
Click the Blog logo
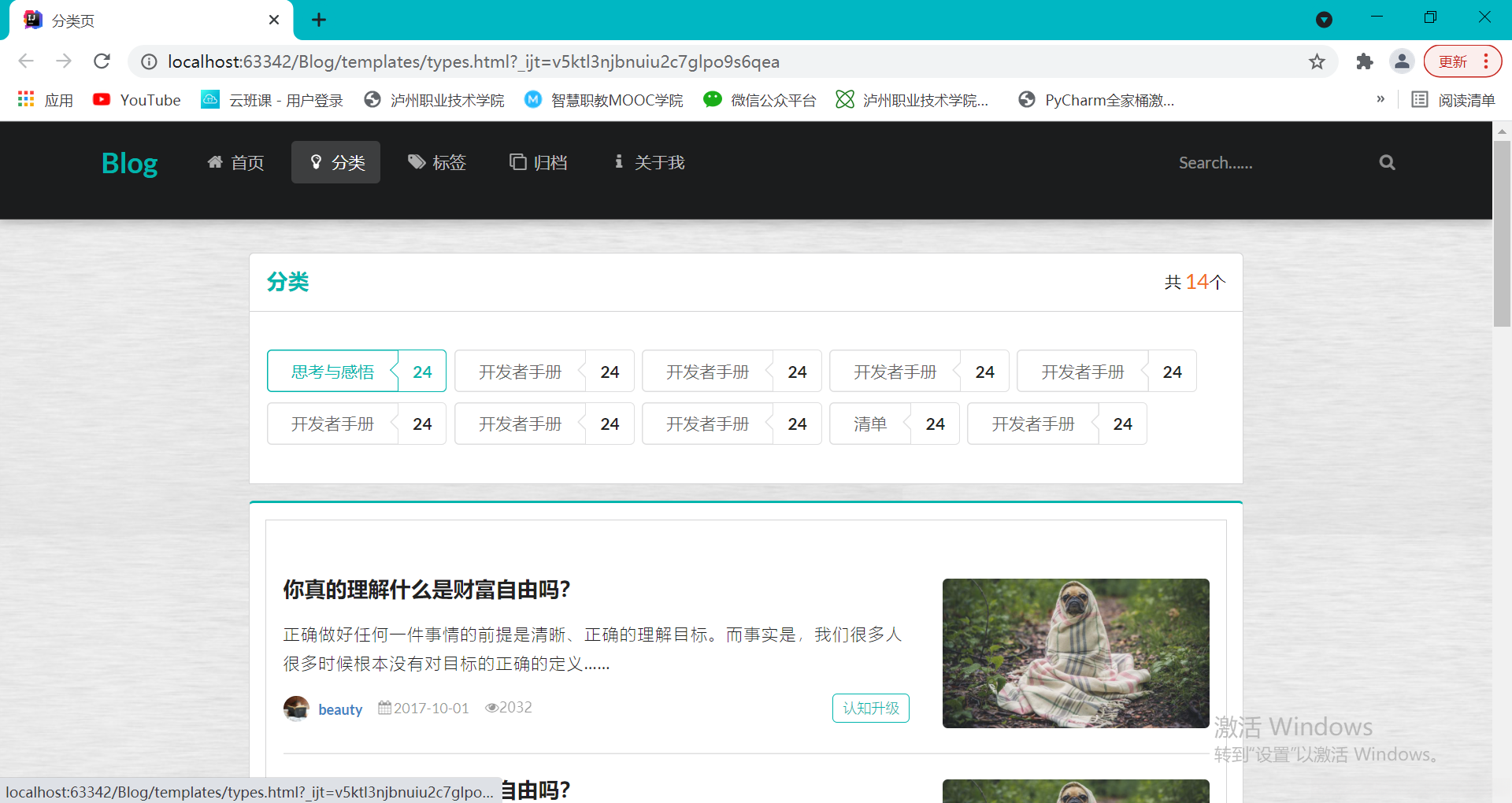(x=130, y=163)
